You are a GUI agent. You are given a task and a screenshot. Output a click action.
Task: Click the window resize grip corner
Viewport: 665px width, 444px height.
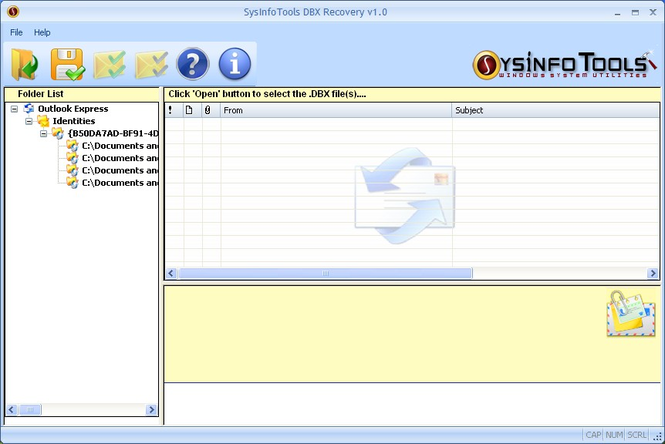658,436
